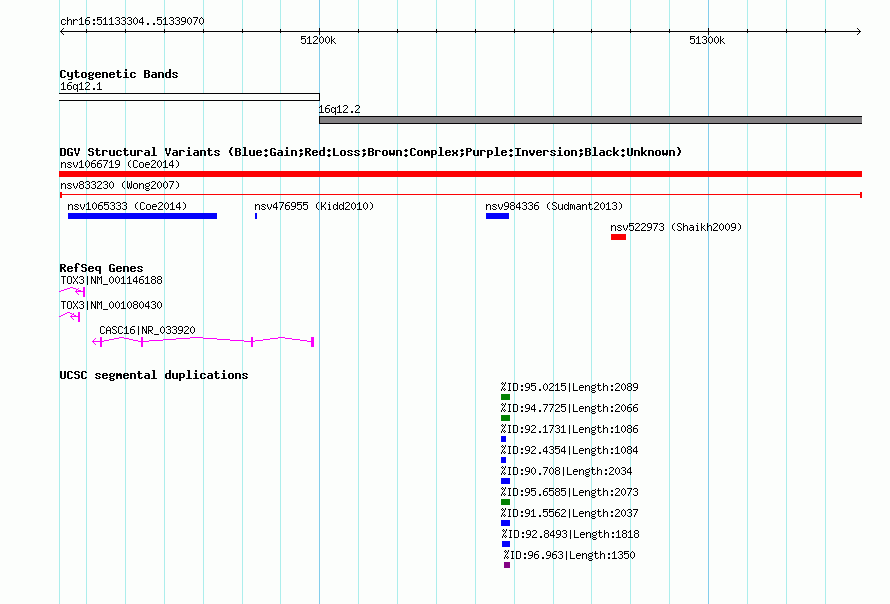Click the nsv1066719 (Coe2014) red loss bar
Screen dimensions: 890x604
pos(460,174)
